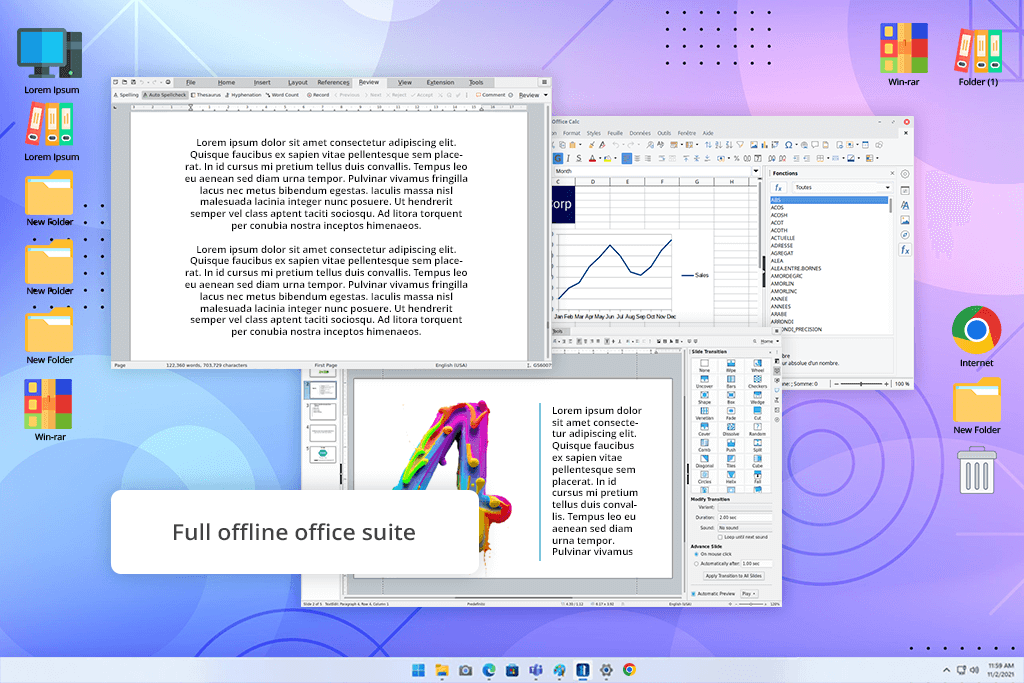
Task: Switch to the Layout tab in Writer
Action: [298, 82]
